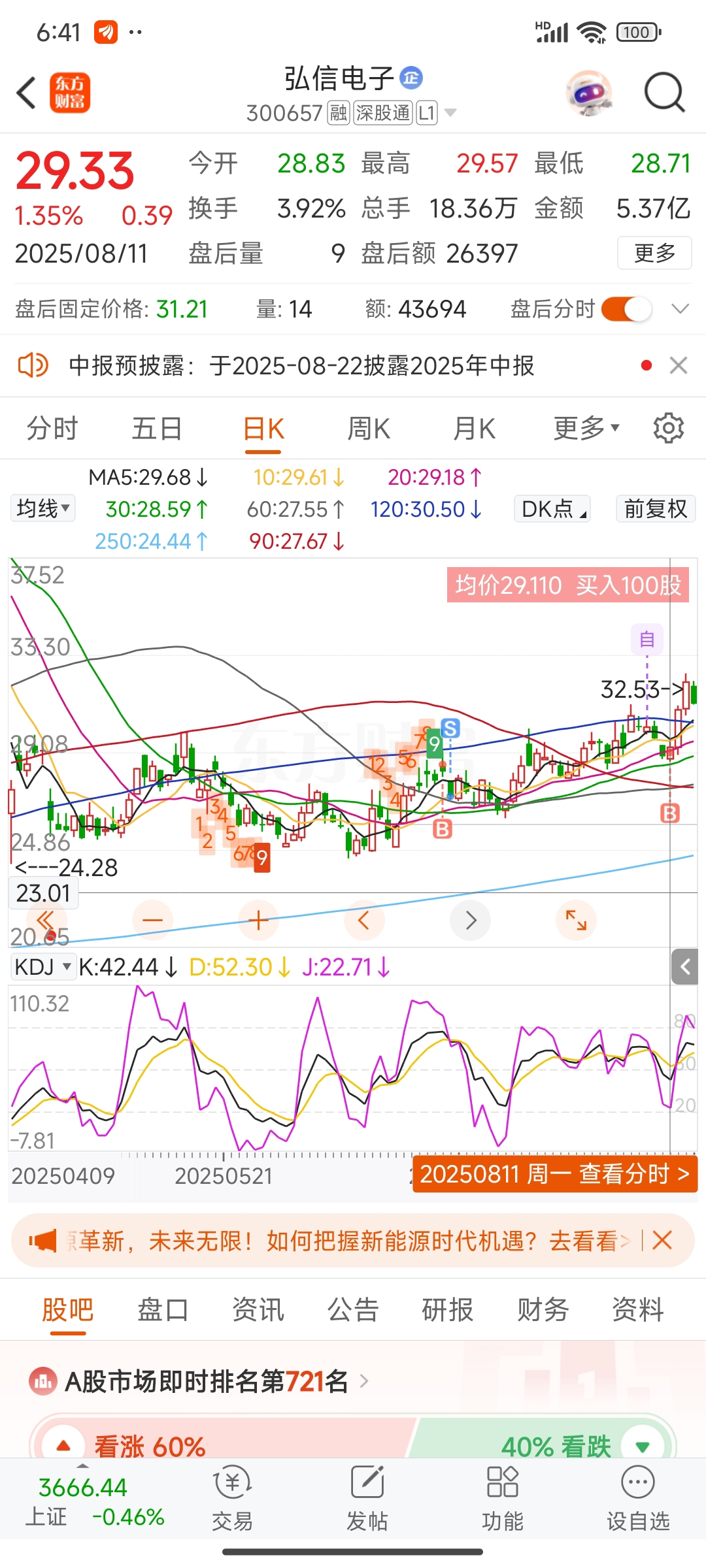Open the 均线 indicator dropdown
Screen dimensions: 706x1568
pos(43,508)
